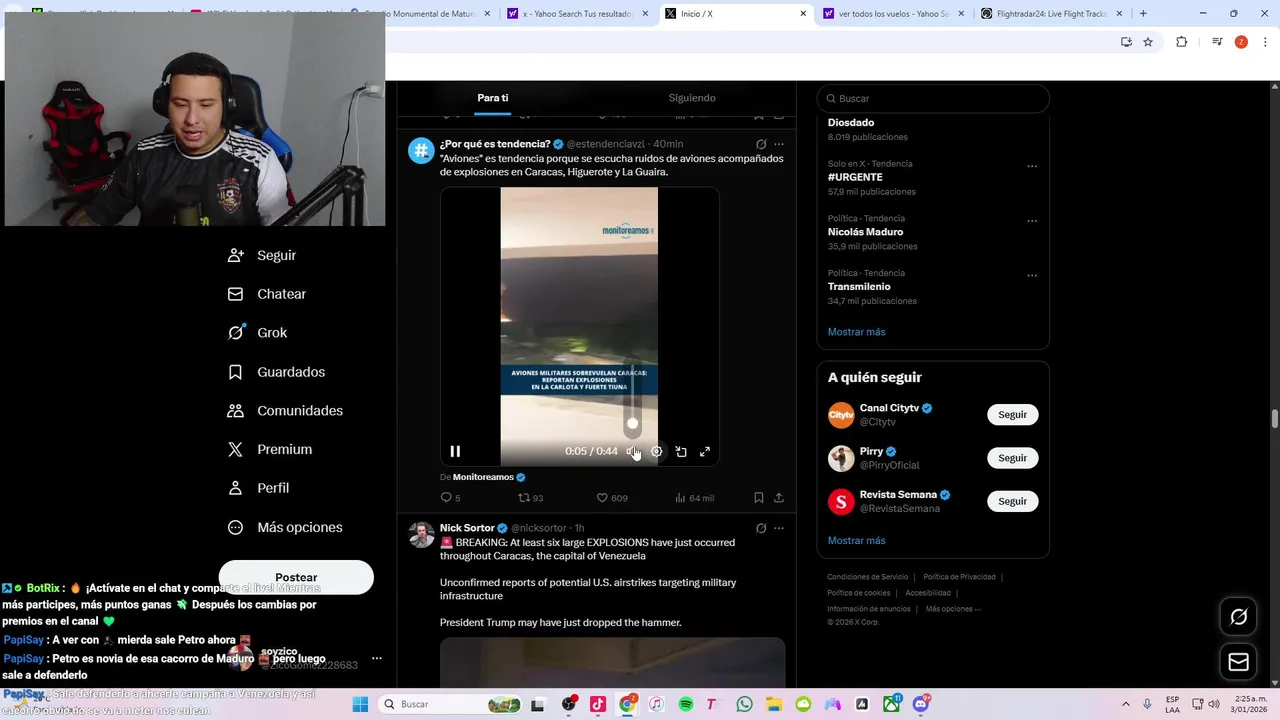Open more options on ¿Por qué es tendencia? post
This screenshot has width=1280, height=720.
coord(779,144)
